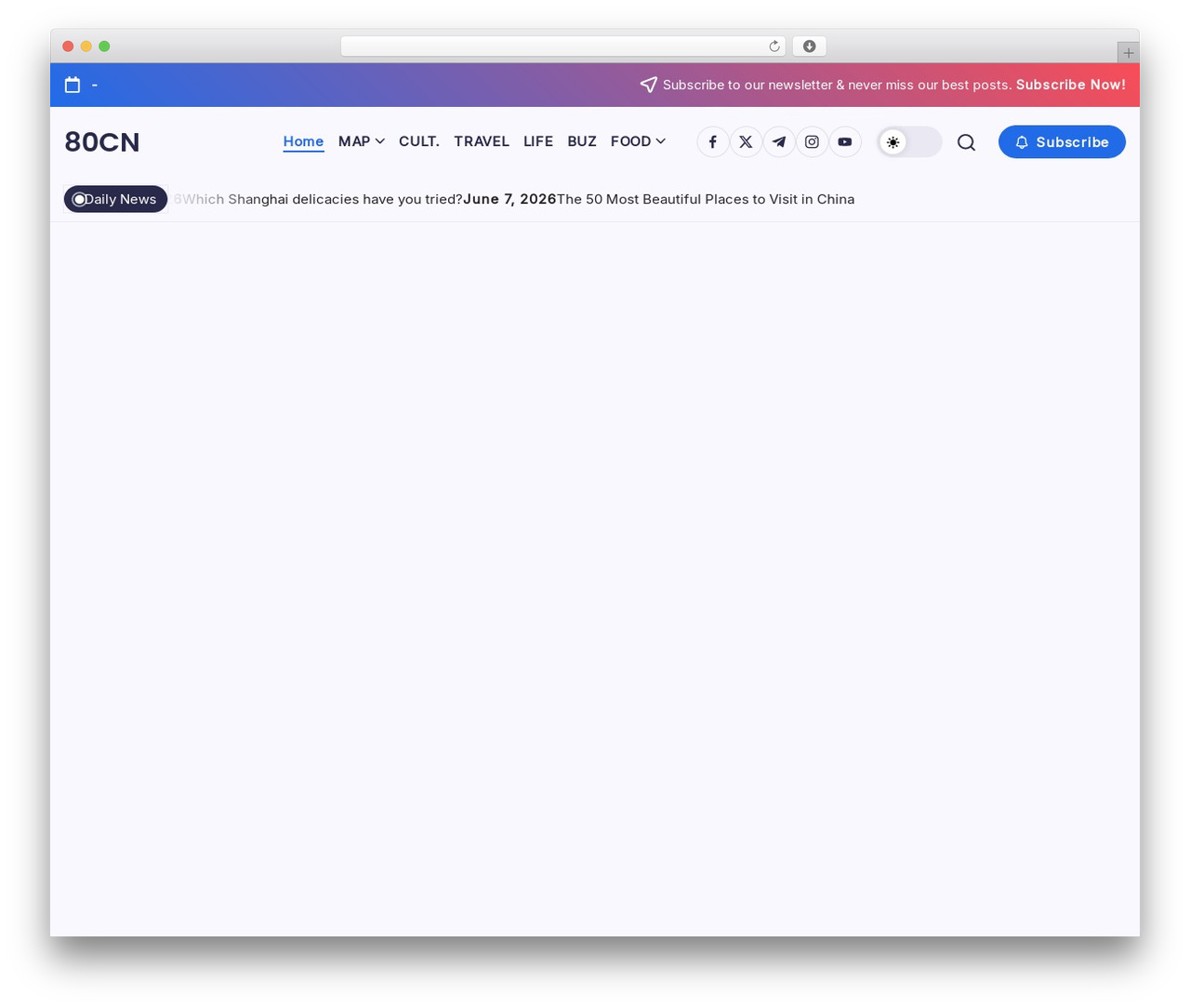Click the calendar icon in top bar

pos(73,85)
